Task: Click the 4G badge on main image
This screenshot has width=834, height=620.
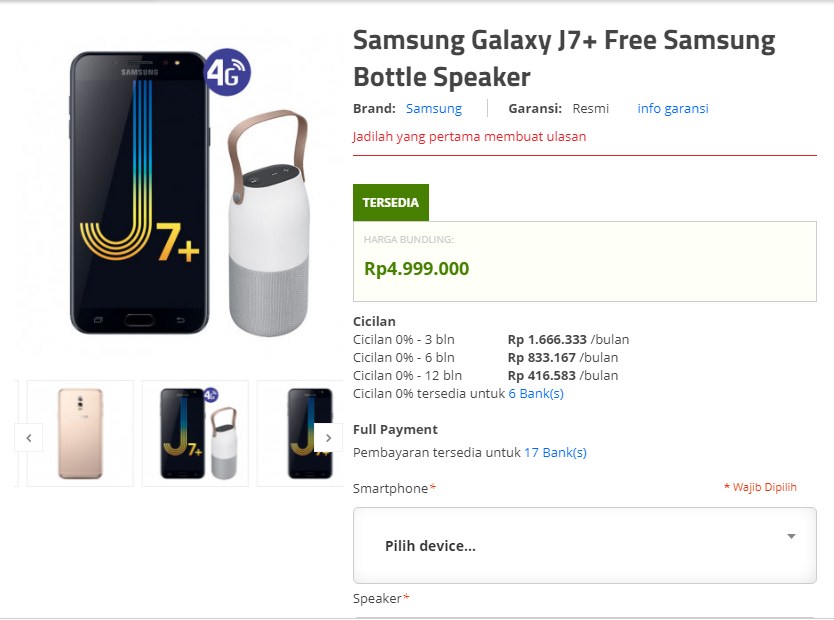Action: coord(228,72)
